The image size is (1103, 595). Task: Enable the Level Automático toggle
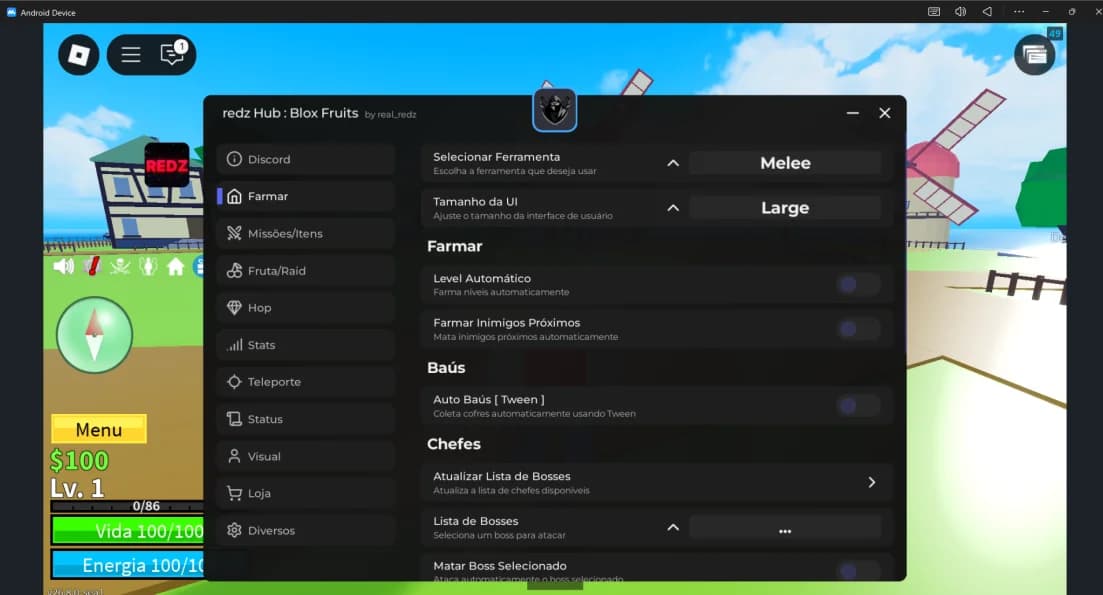click(858, 285)
